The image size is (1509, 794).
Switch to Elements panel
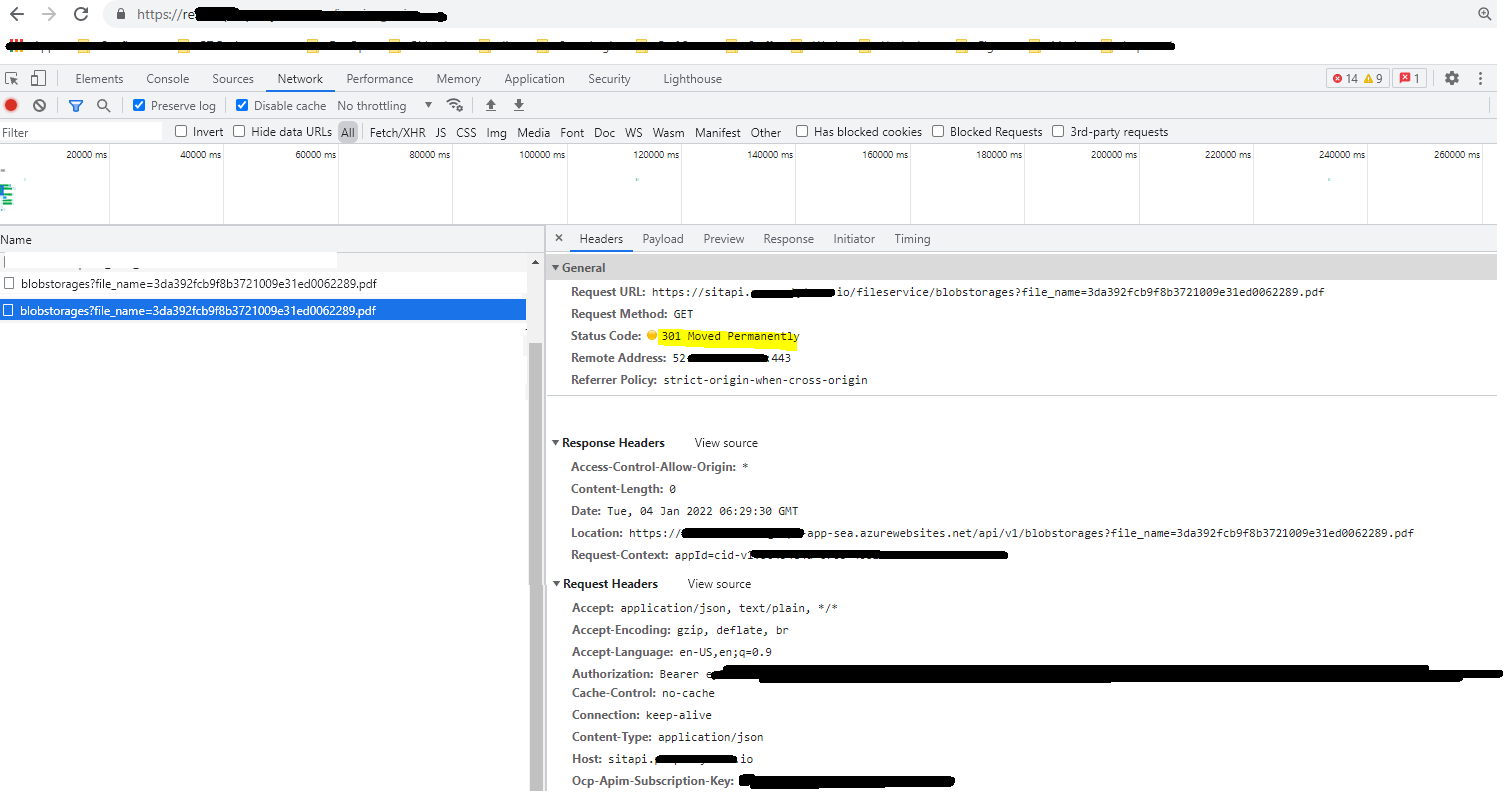99,78
